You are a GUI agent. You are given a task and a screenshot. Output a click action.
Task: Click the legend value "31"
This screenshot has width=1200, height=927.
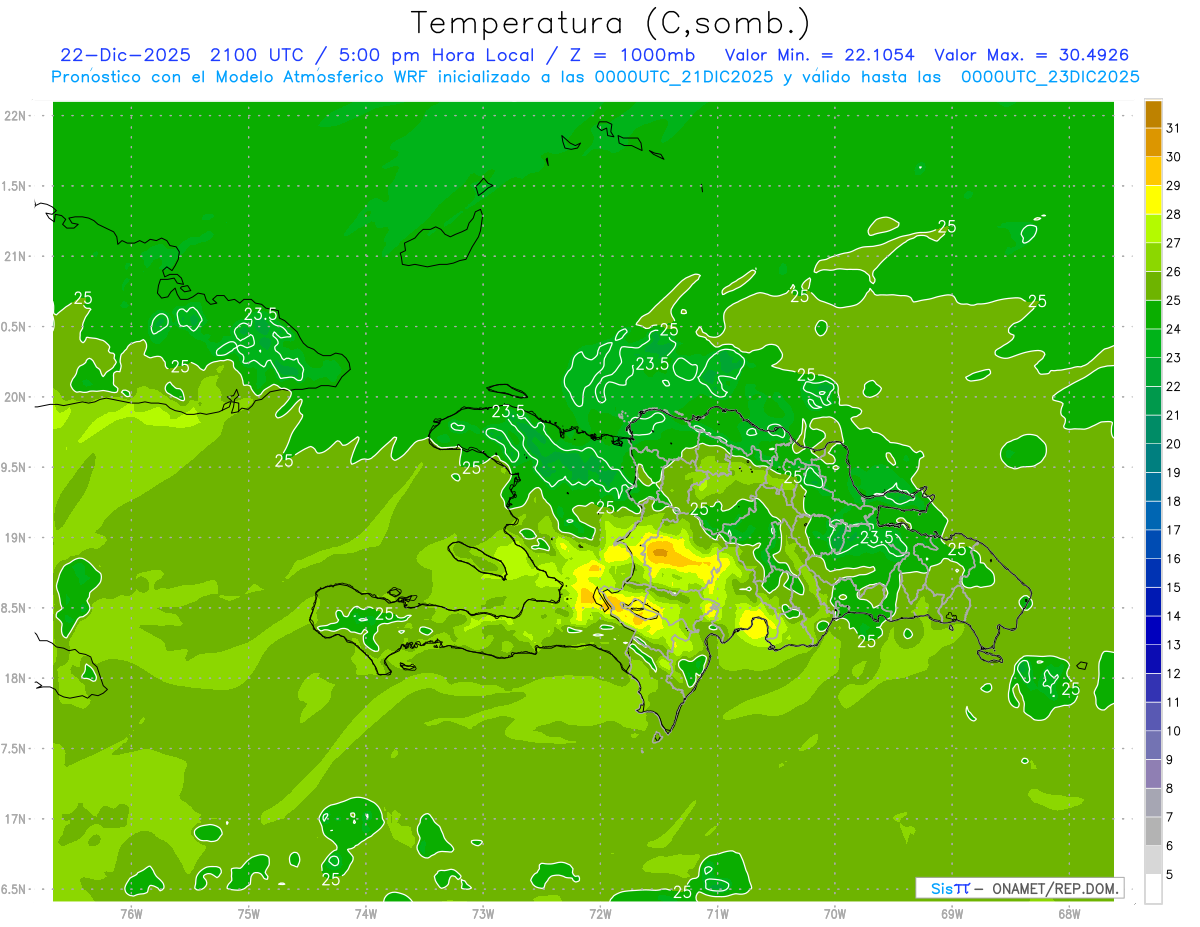(1174, 128)
